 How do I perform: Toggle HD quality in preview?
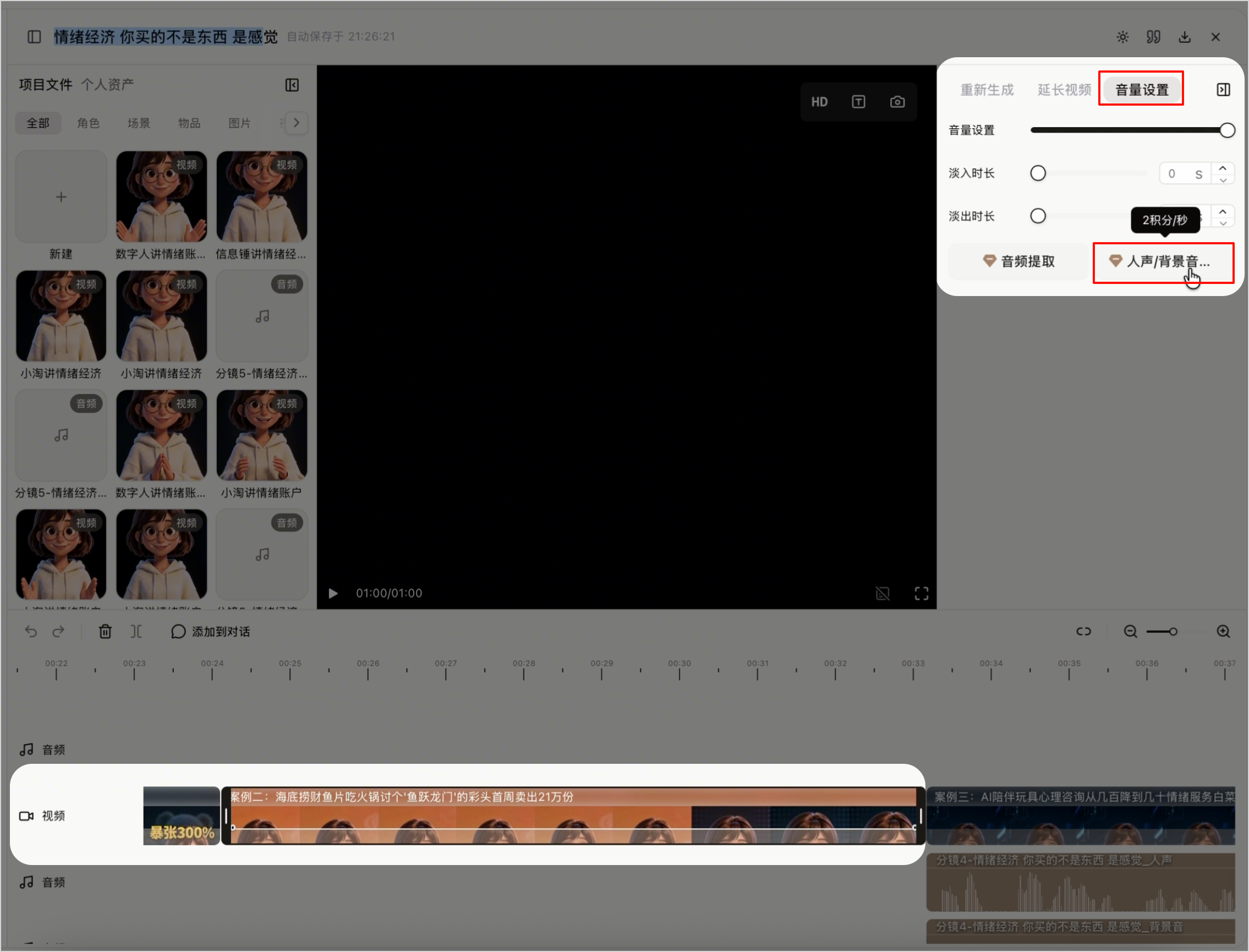tap(819, 102)
